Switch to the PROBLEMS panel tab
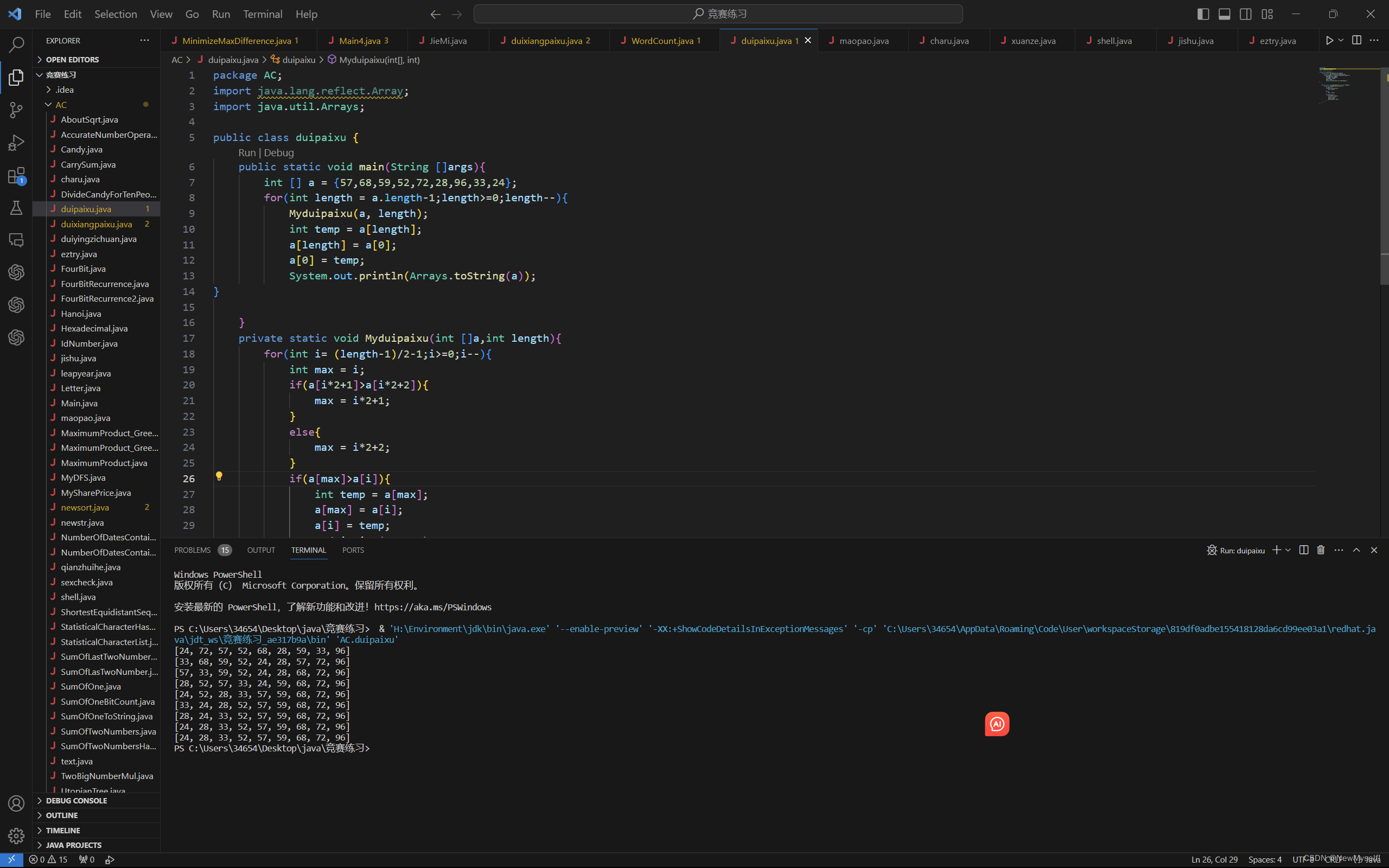The image size is (1389, 868). 192,550
